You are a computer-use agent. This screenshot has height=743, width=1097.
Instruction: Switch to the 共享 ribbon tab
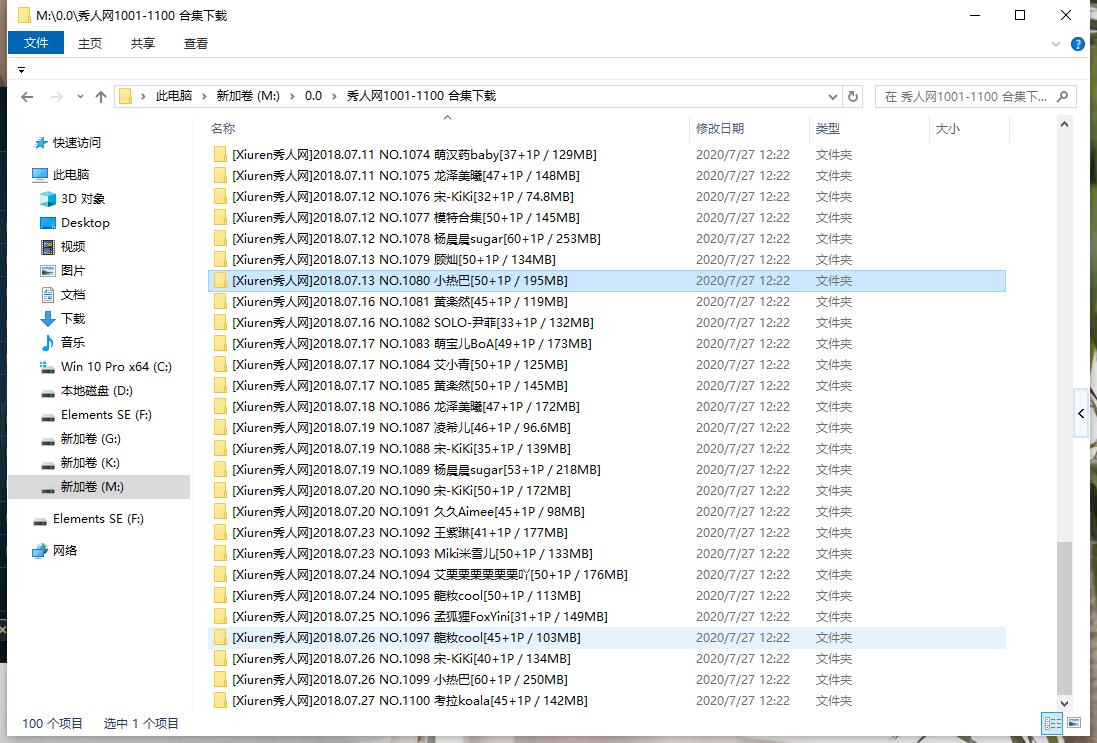[143, 43]
